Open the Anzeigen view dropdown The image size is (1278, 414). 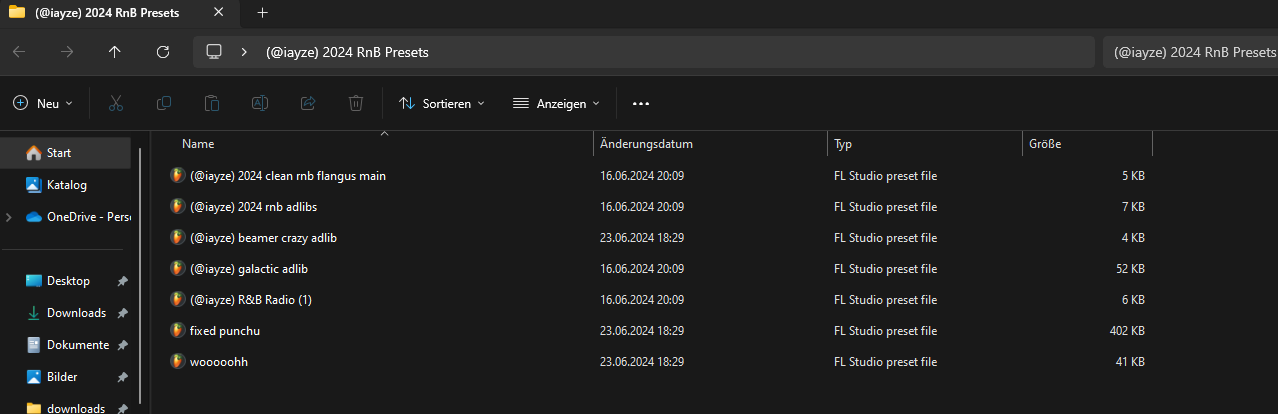tap(556, 103)
